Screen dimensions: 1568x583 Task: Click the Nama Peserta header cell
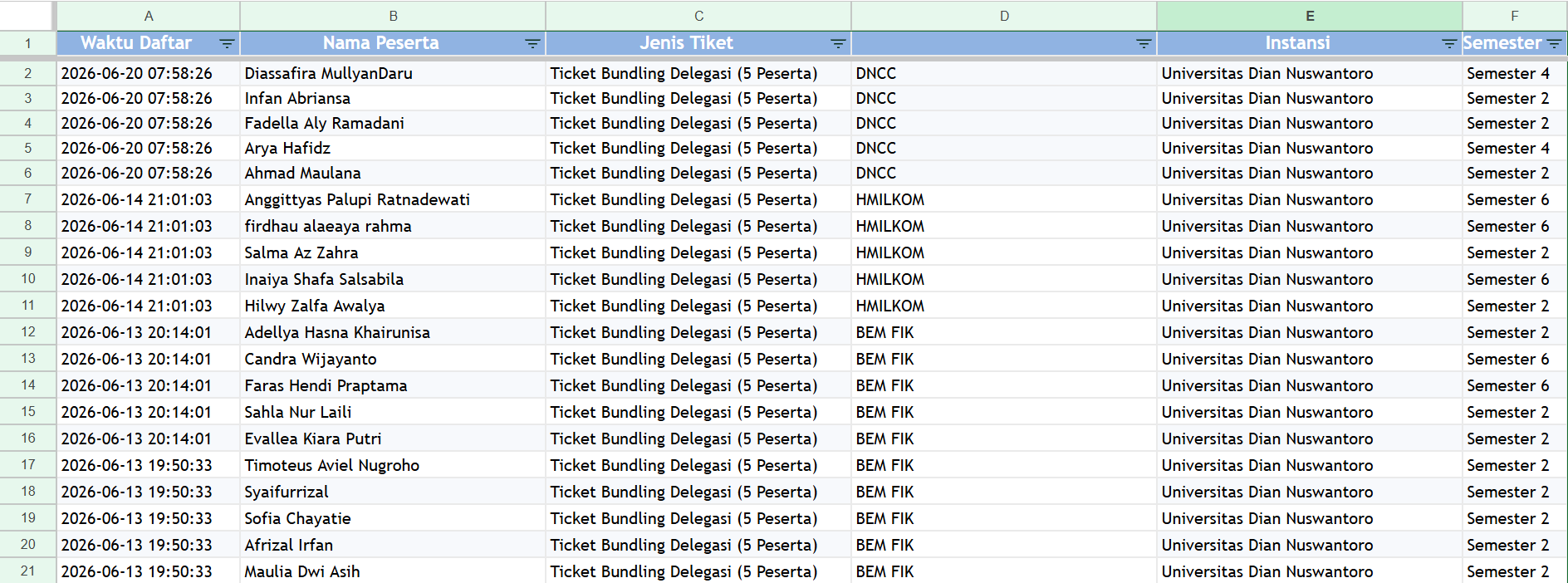pos(393,43)
